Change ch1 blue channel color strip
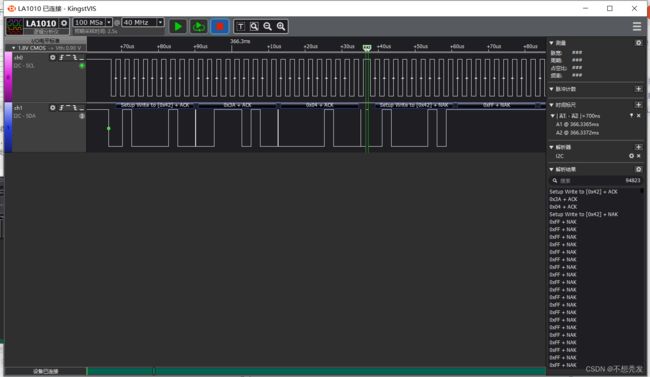The height and width of the screenshot is (377, 650). pos(8,127)
